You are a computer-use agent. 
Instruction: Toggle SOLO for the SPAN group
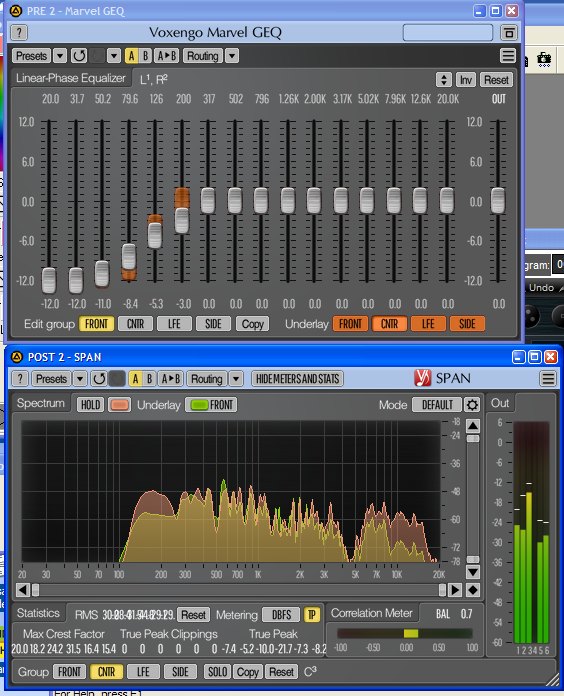point(217,672)
